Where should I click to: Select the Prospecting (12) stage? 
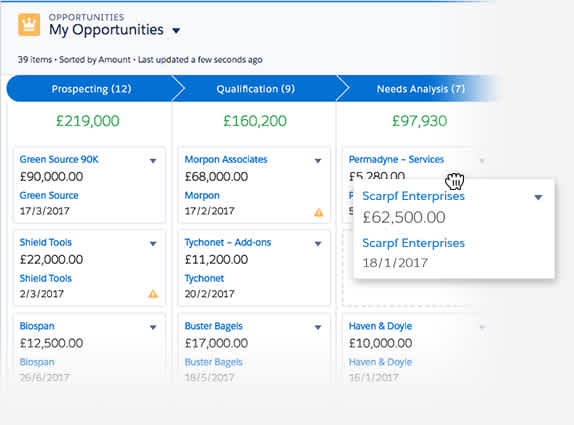(x=92, y=89)
